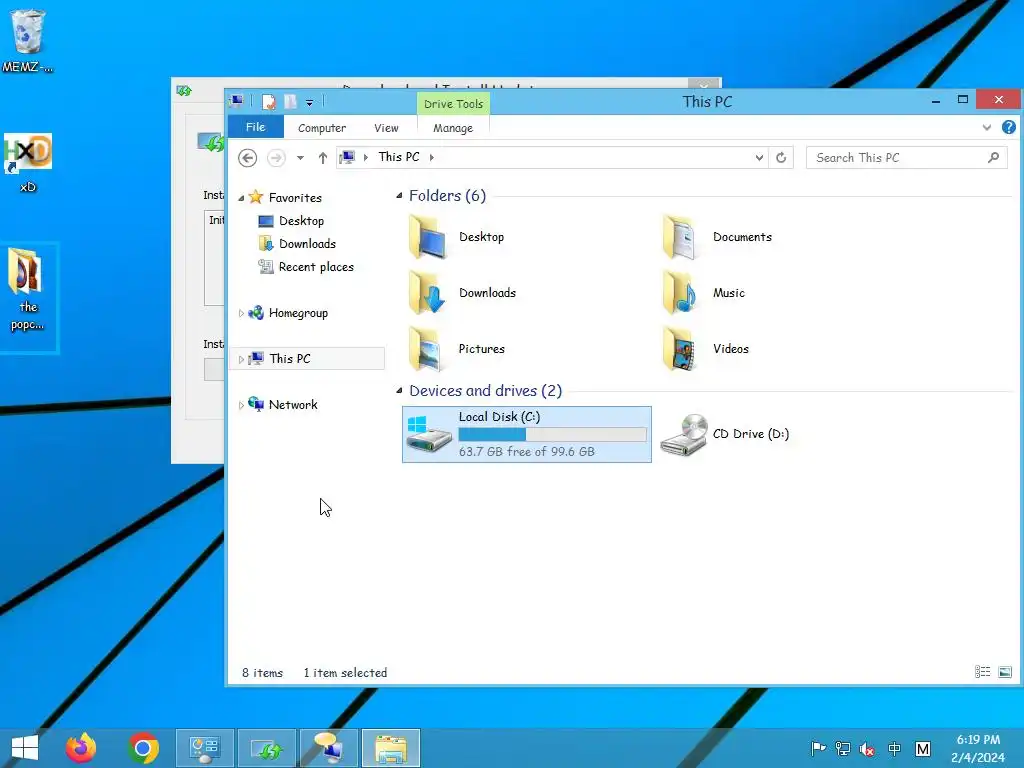Click the search magnifier icon
Viewport: 1024px width, 768px height.
coord(993,158)
